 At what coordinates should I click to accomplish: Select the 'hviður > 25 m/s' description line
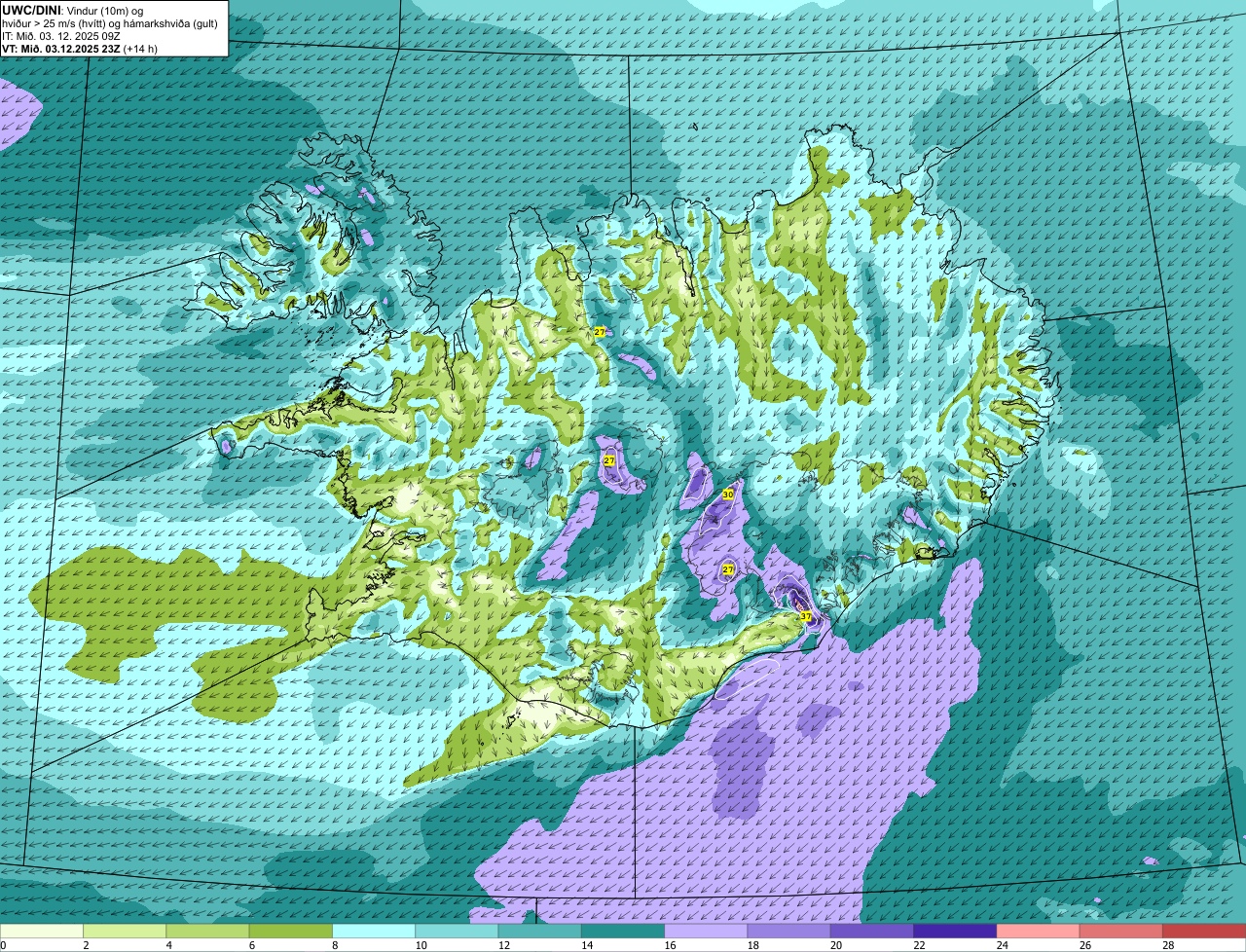109,23
